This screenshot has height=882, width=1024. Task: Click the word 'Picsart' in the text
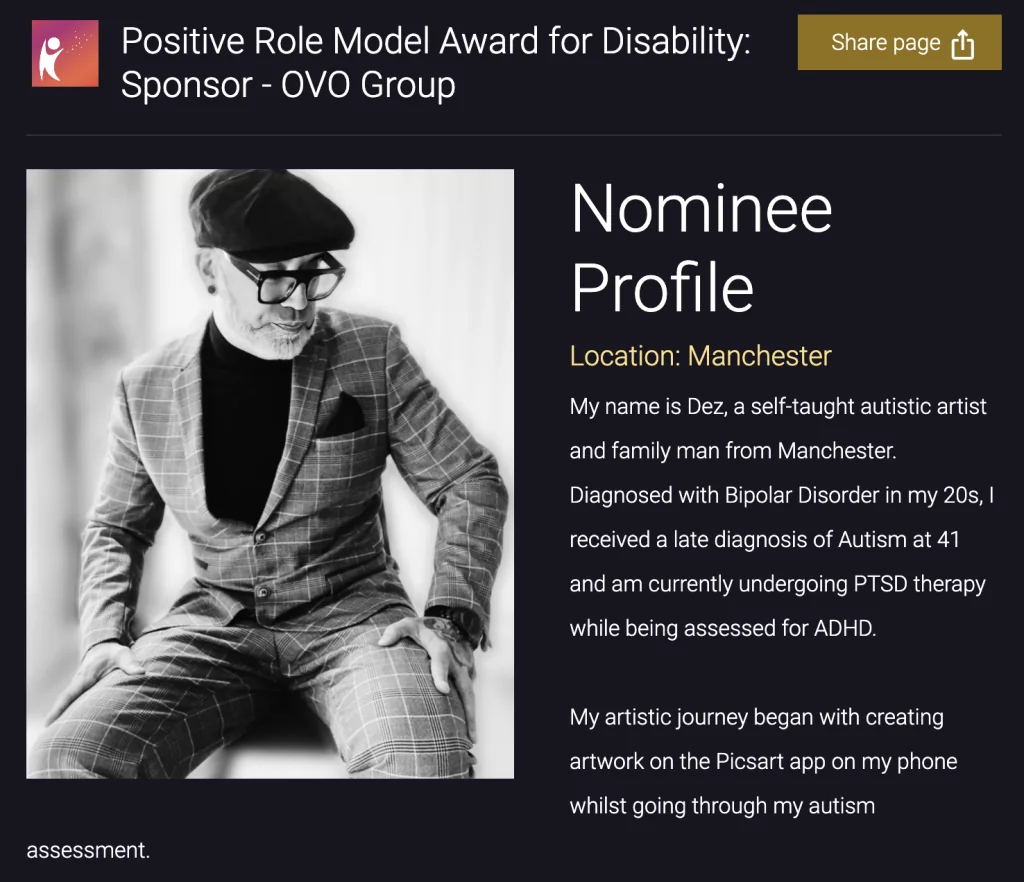(x=754, y=761)
